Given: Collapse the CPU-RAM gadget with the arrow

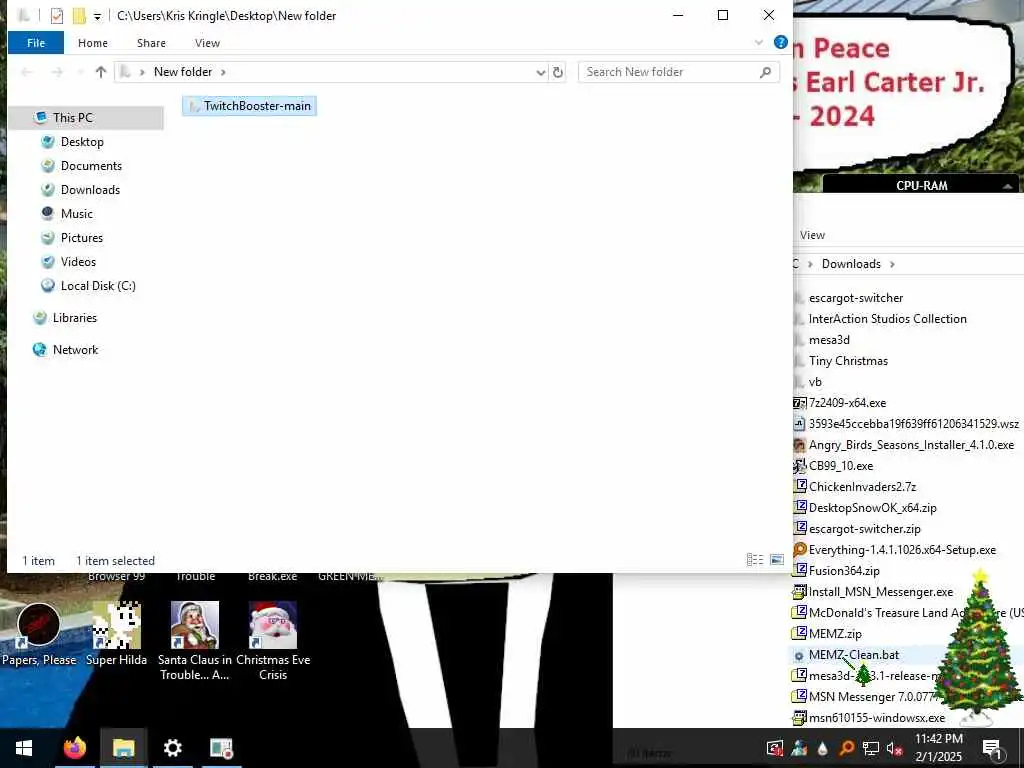Looking at the screenshot, I should click(x=1008, y=186).
